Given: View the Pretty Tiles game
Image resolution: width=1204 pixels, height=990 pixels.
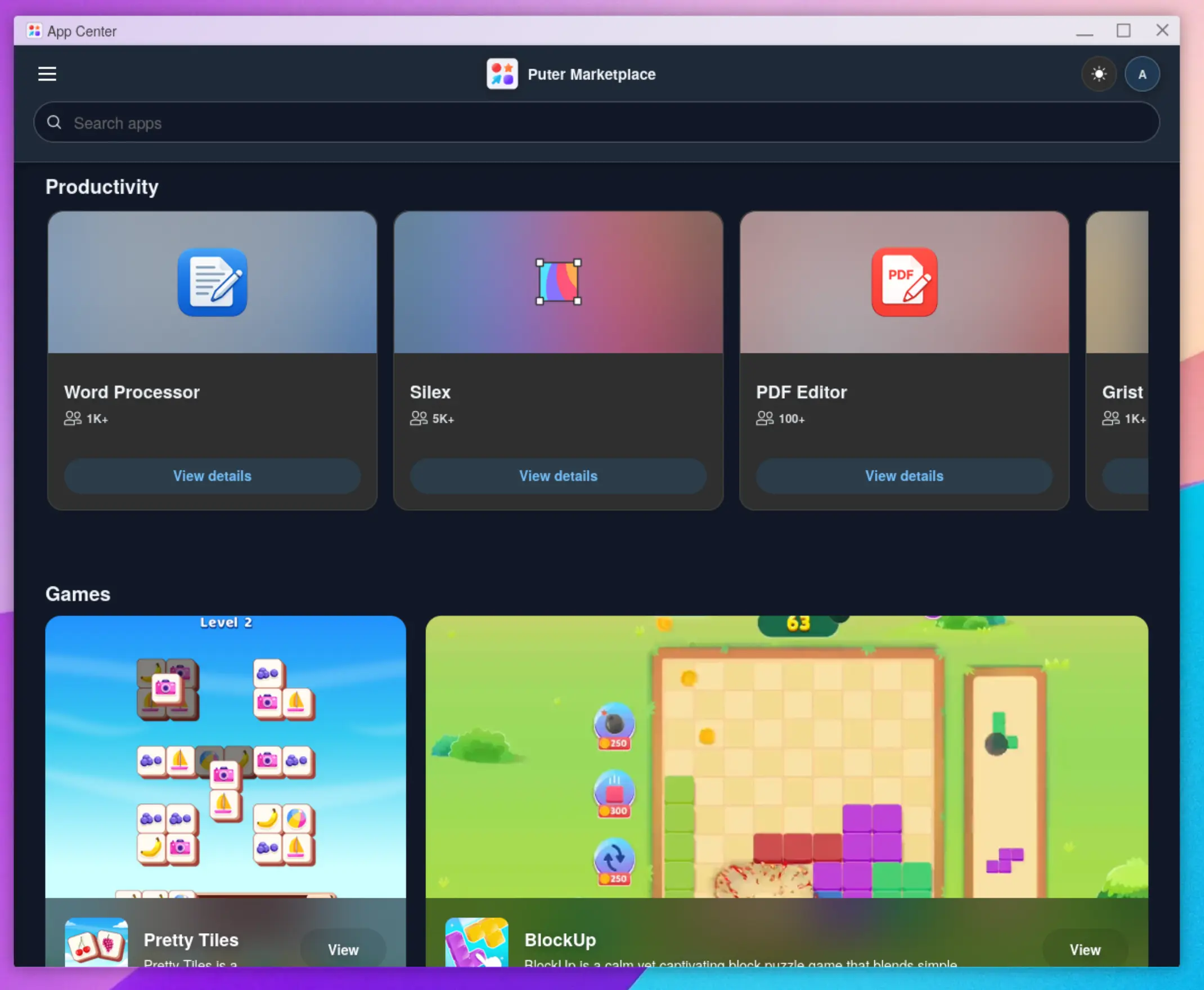Looking at the screenshot, I should (343, 949).
